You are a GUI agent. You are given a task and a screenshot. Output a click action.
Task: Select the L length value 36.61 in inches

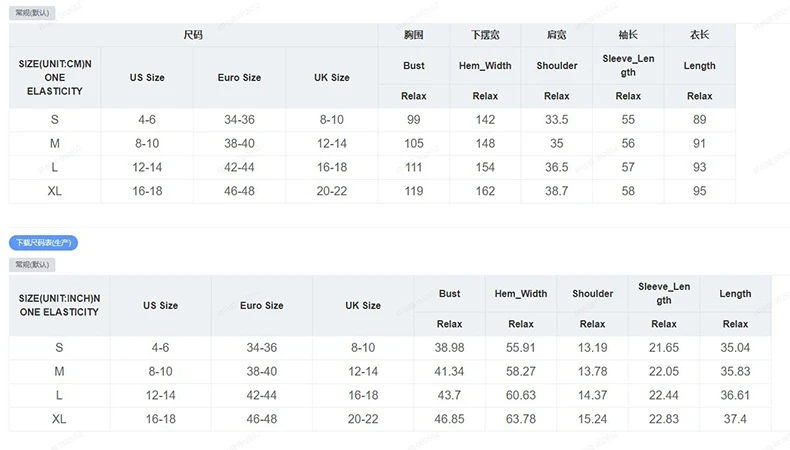pyautogui.click(x=735, y=395)
